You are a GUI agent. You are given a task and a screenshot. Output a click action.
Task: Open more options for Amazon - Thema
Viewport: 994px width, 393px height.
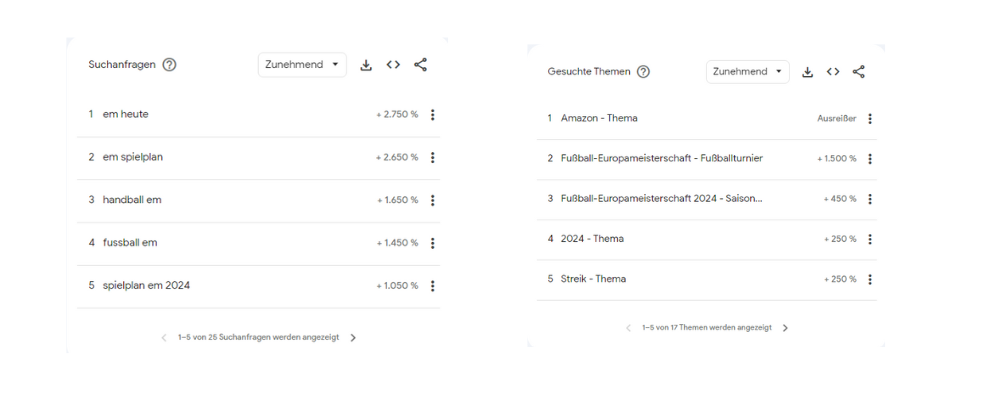(x=870, y=119)
